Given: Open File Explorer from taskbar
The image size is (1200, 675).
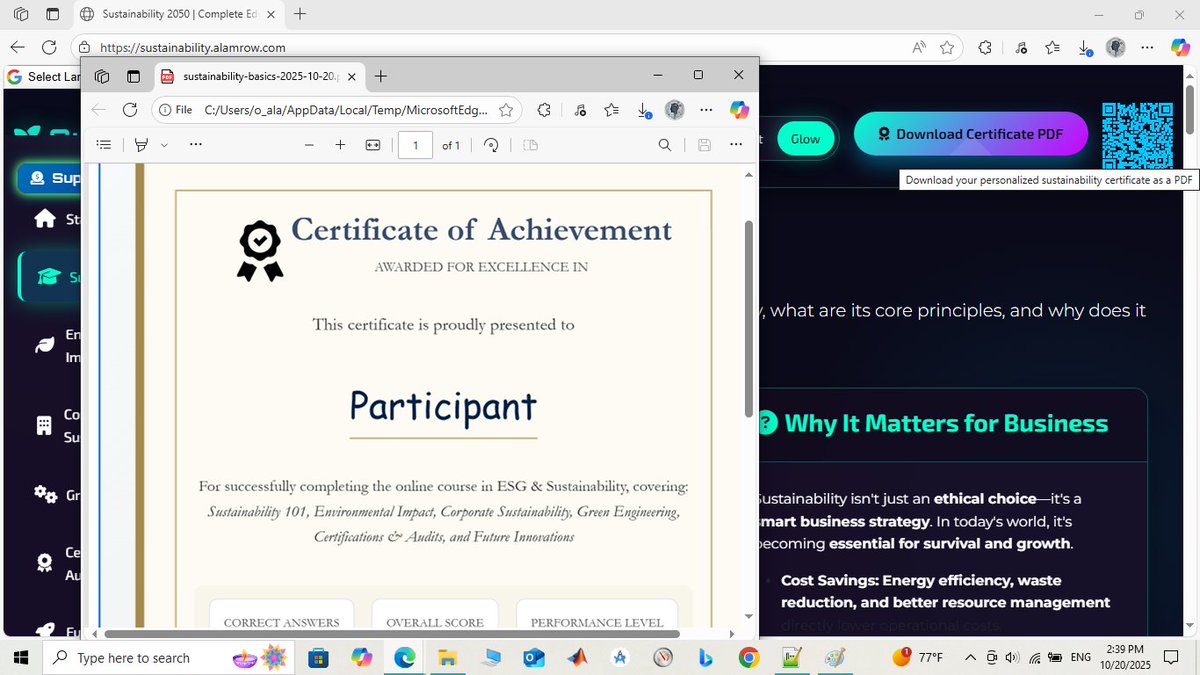Looking at the screenshot, I should coord(447,657).
